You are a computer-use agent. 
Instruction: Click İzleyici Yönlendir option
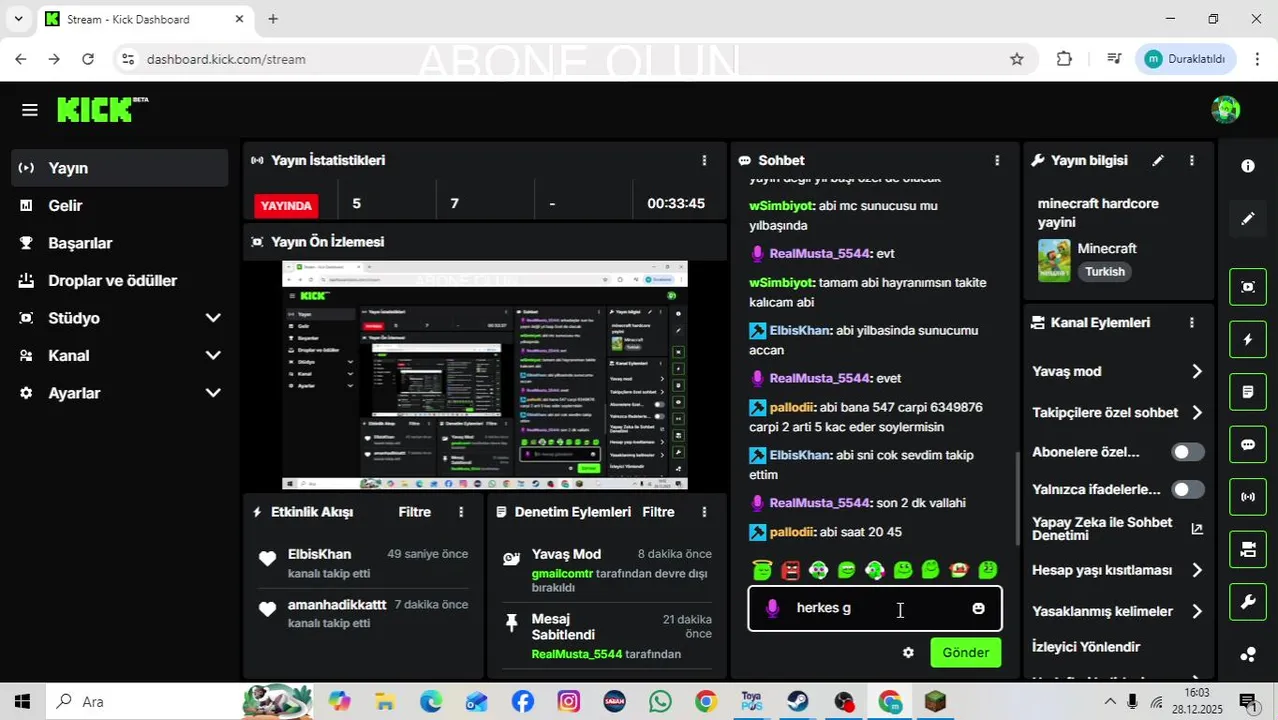coord(1086,647)
